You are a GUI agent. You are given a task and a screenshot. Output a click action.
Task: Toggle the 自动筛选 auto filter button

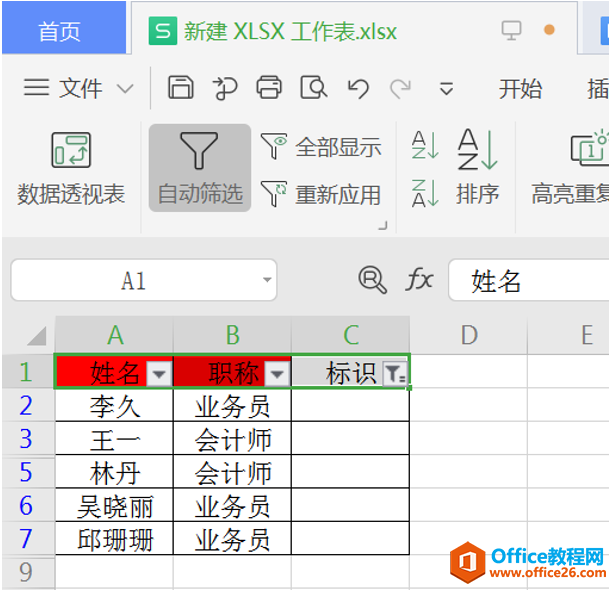(x=200, y=168)
